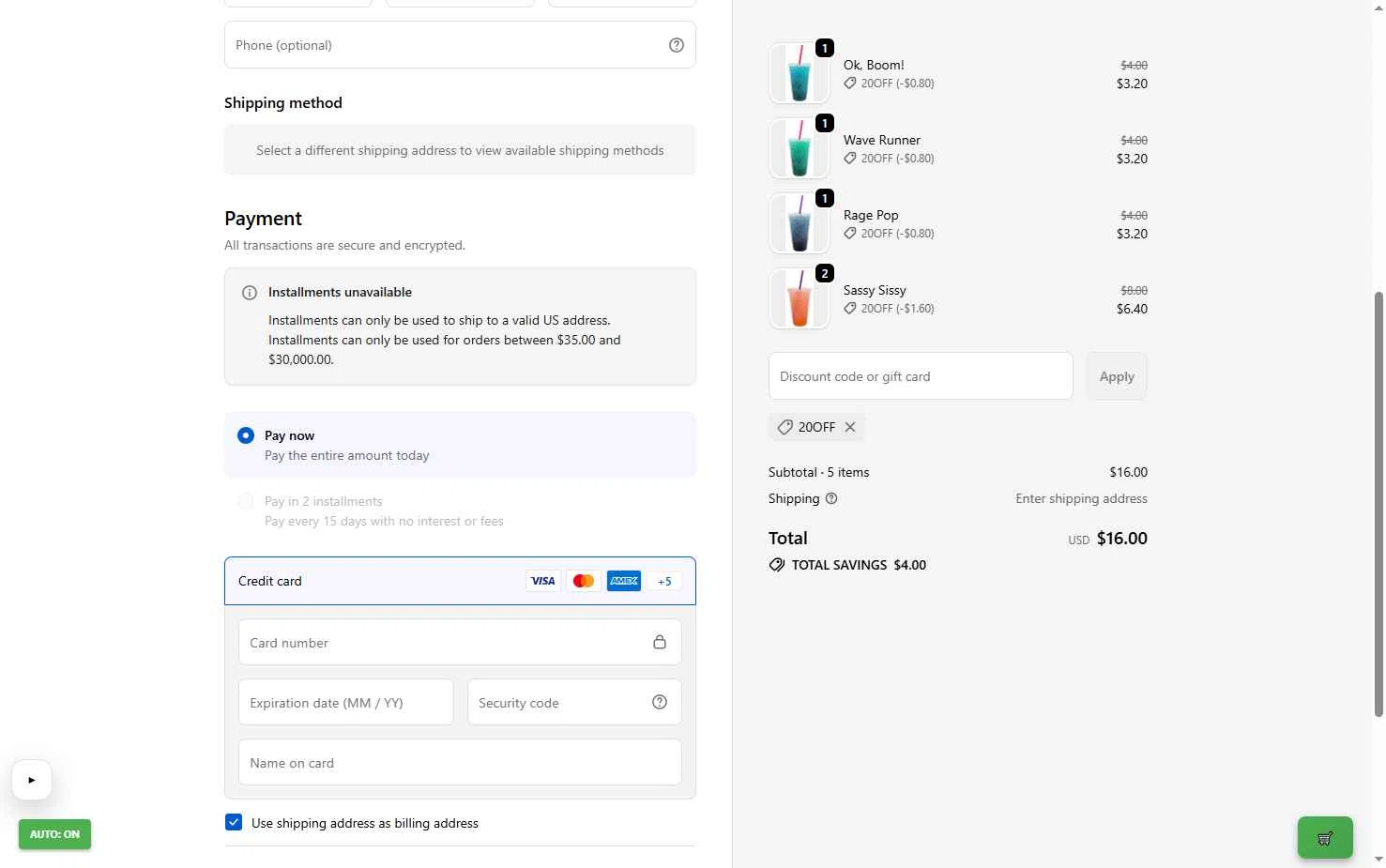Open Ok, Boom! product thumbnail
This screenshot has width=1386, height=868.
point(800,73)
